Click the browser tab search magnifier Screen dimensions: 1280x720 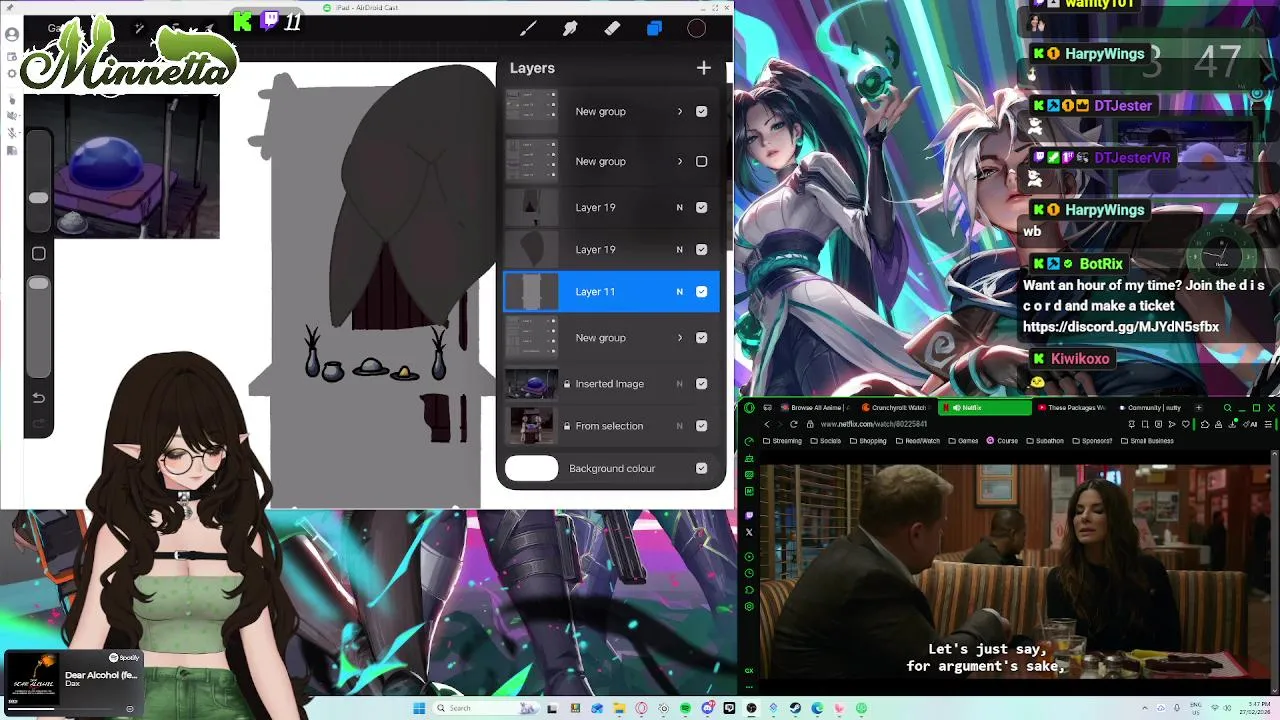pyautogui.click(x=1227, y=408)
